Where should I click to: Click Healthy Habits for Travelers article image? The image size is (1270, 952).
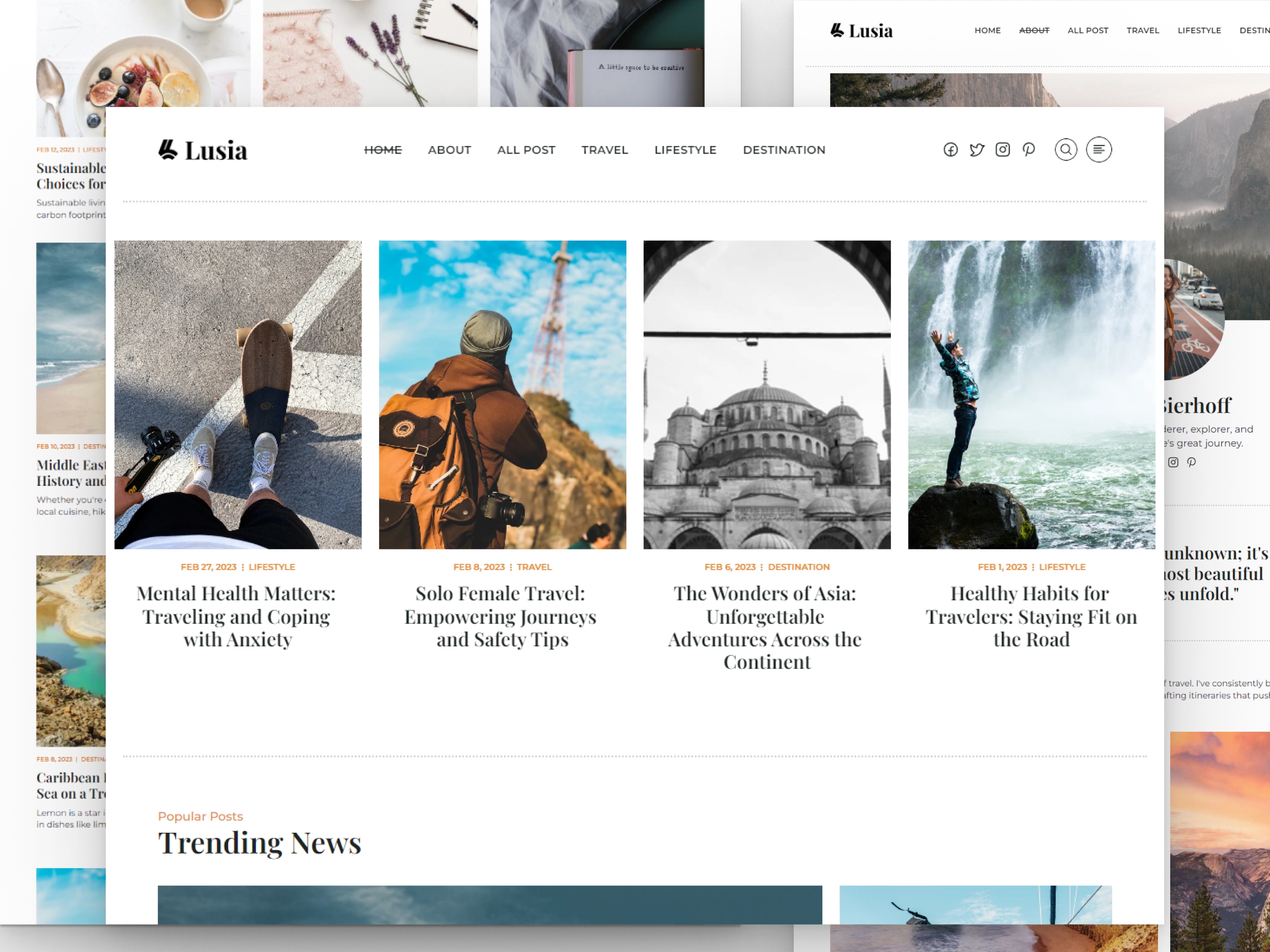[x=1031, y=394]
